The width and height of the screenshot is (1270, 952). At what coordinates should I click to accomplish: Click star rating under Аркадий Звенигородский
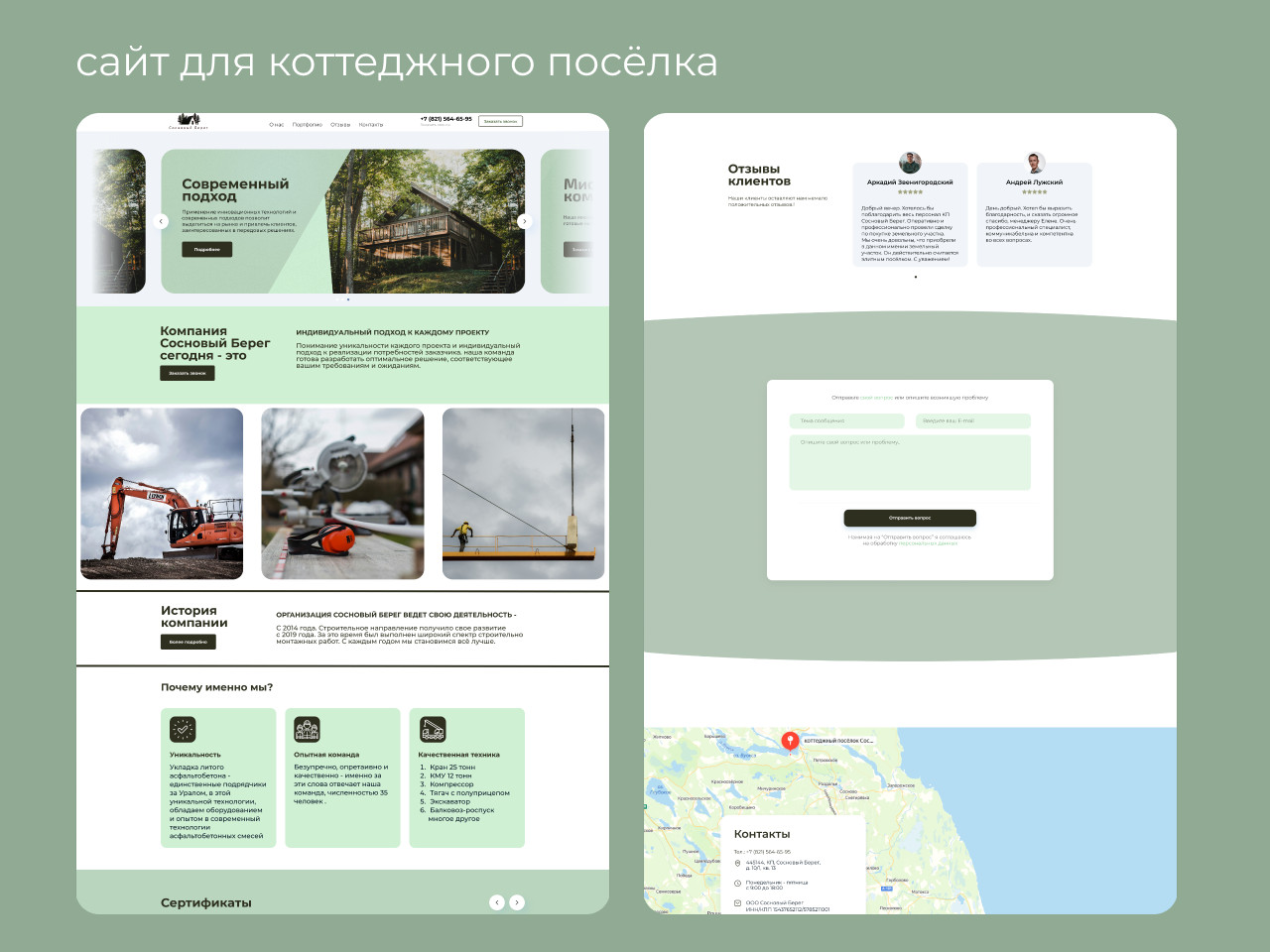click(910, 192)
